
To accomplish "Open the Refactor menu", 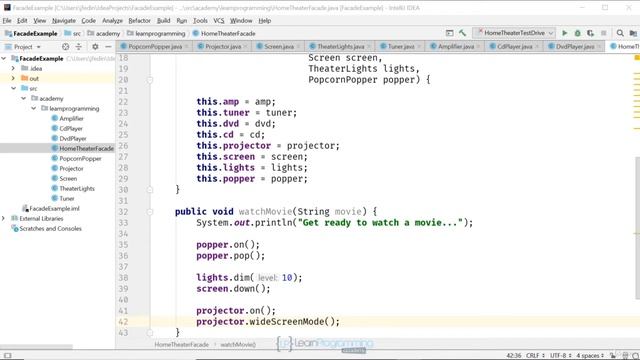I will [139, 20].
